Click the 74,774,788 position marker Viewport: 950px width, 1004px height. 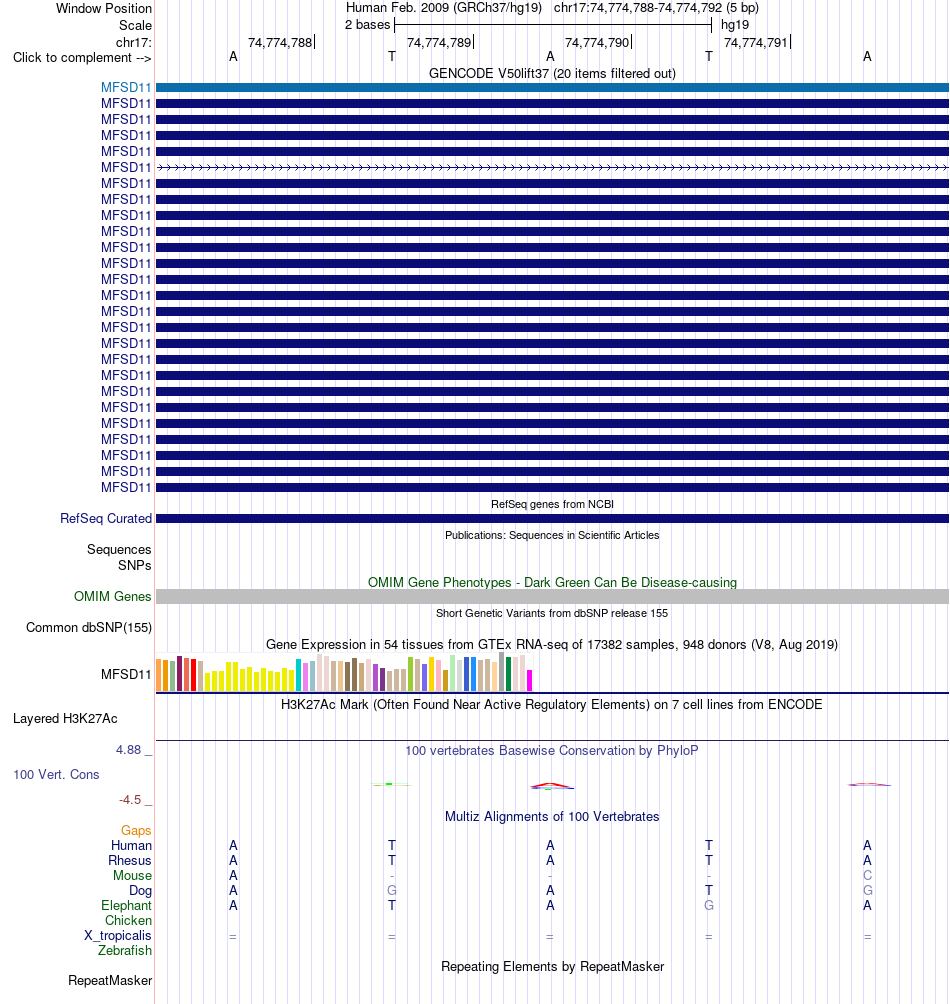[x=280, y=42]
